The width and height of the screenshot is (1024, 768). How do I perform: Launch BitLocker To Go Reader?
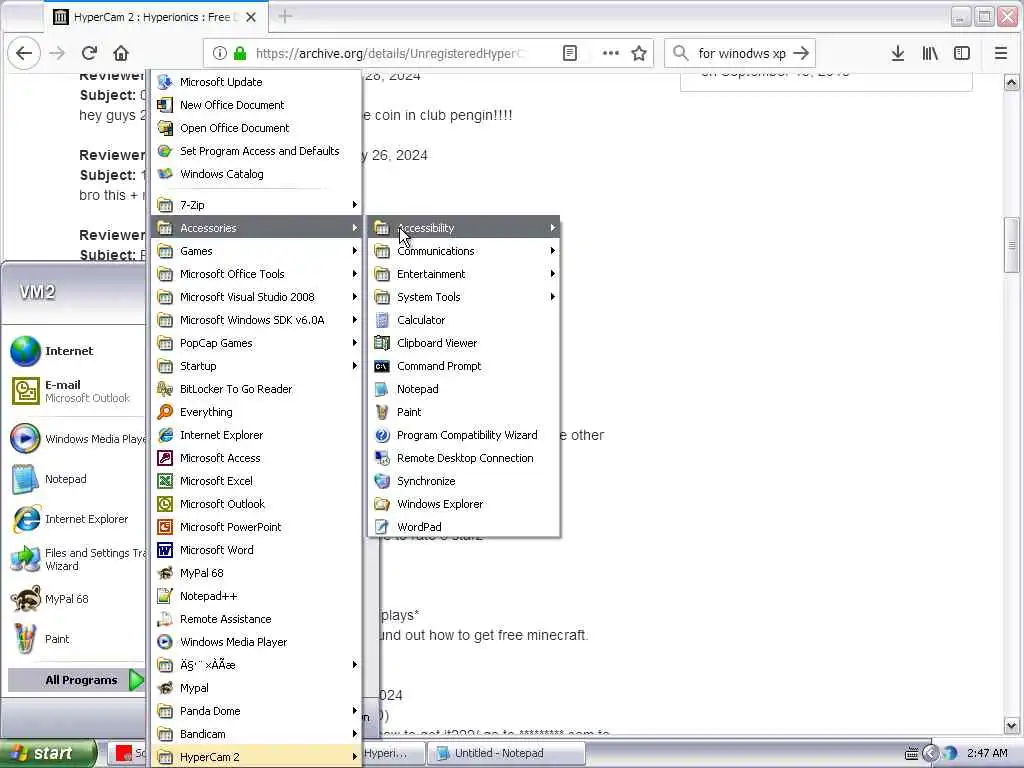pos(257,389)
